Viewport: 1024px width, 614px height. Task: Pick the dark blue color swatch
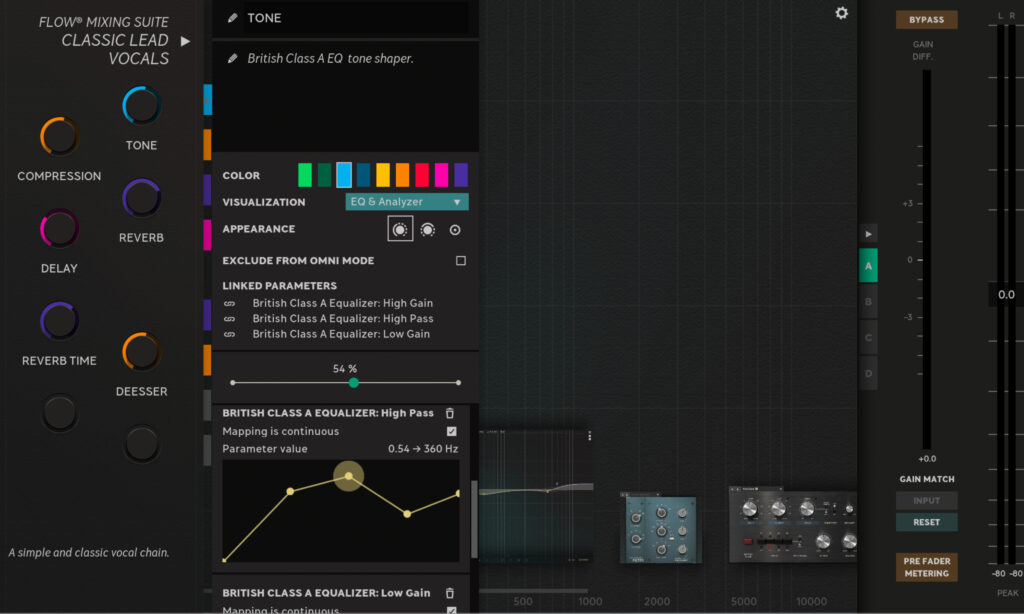[364, 175]
